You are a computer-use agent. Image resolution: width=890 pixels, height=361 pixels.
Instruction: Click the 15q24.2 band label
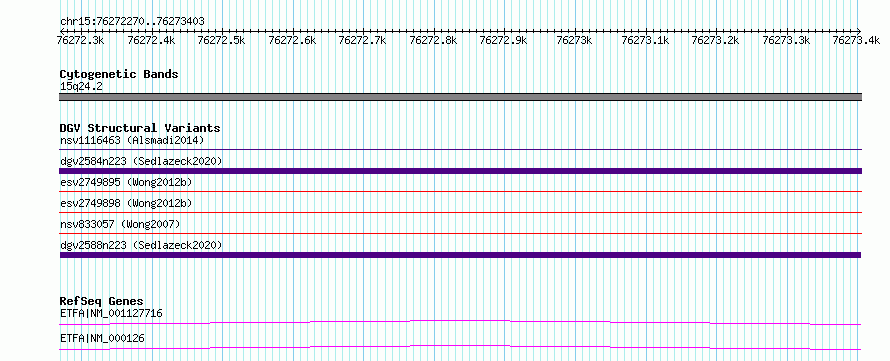[81, 87]
